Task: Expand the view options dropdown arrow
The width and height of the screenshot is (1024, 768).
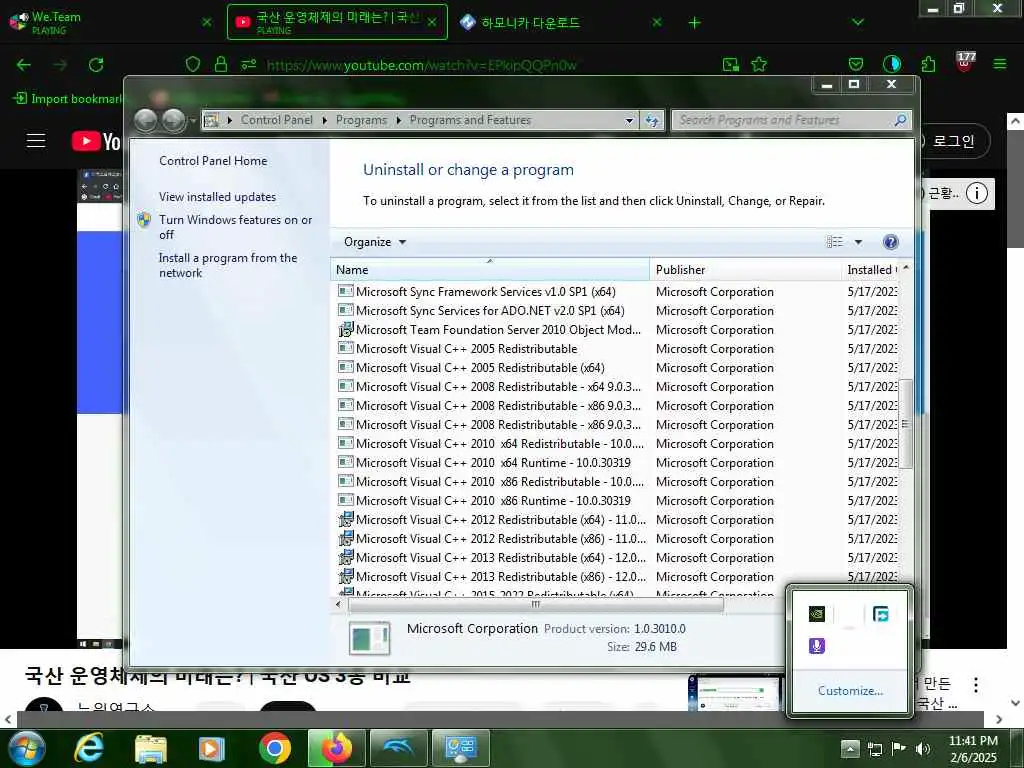Action: (x=858, y=242)
